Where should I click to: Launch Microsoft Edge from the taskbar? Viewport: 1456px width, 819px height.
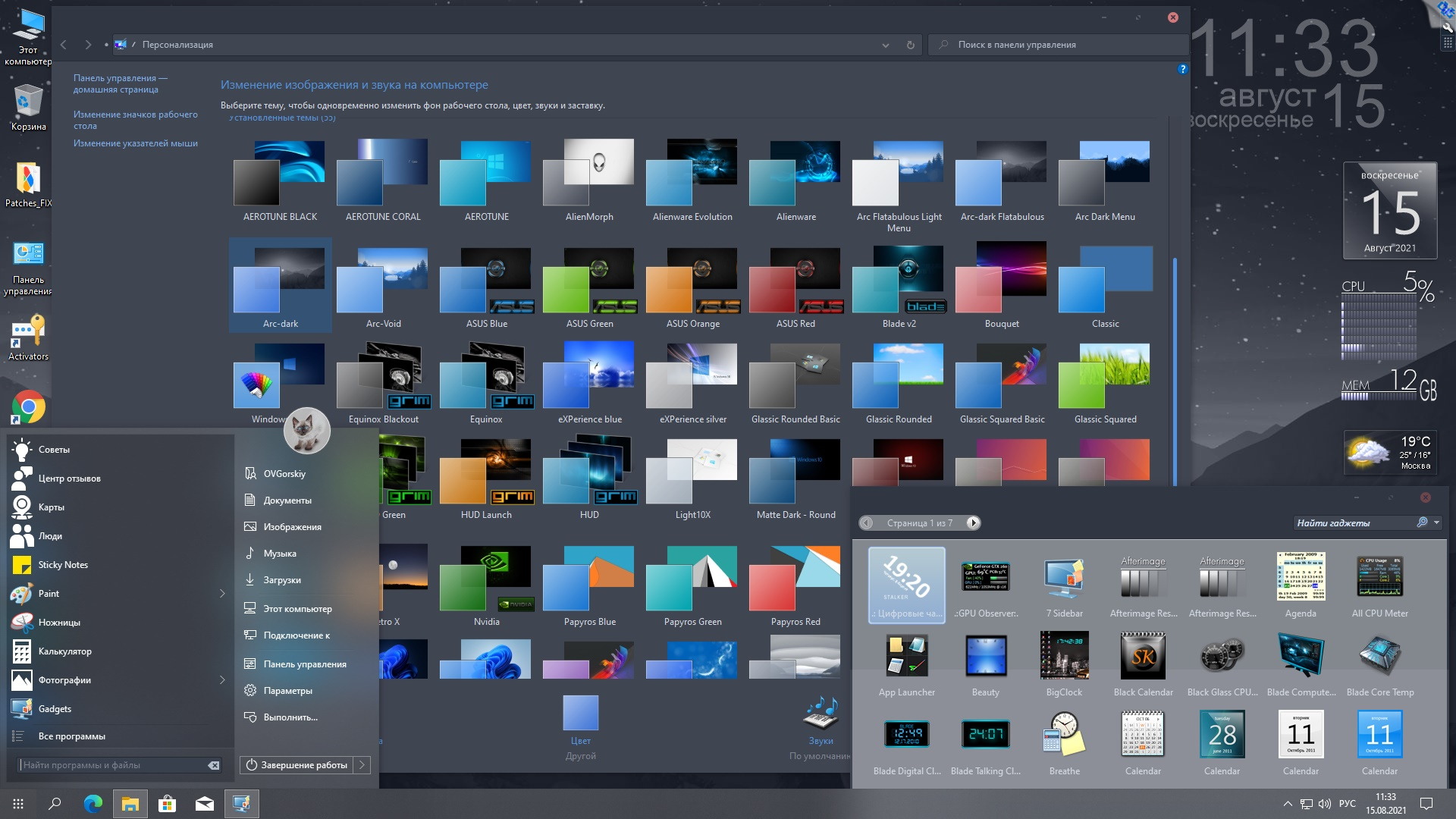[x=93, y=804]
